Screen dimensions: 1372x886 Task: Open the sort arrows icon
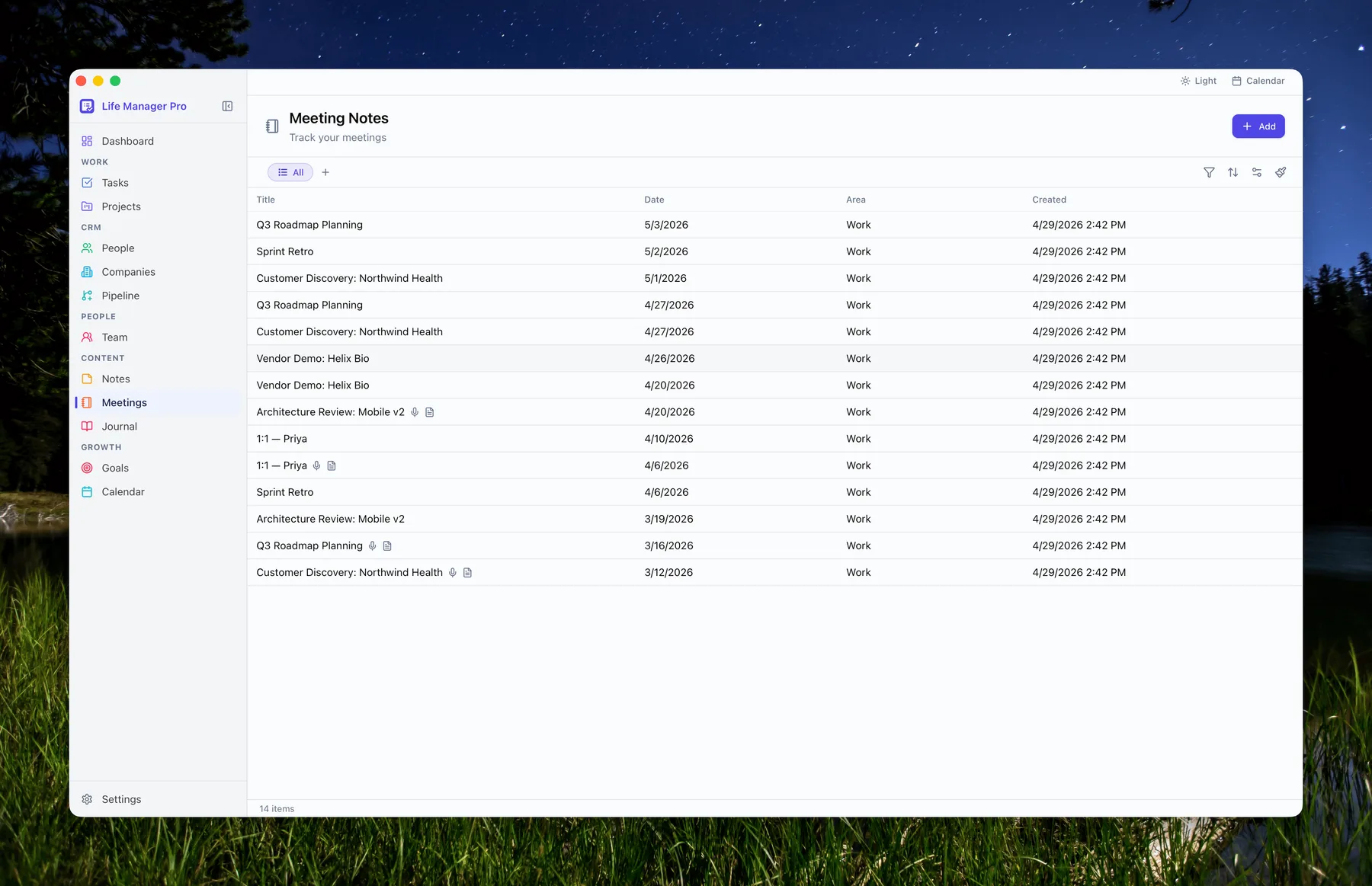coord(1233,172)
